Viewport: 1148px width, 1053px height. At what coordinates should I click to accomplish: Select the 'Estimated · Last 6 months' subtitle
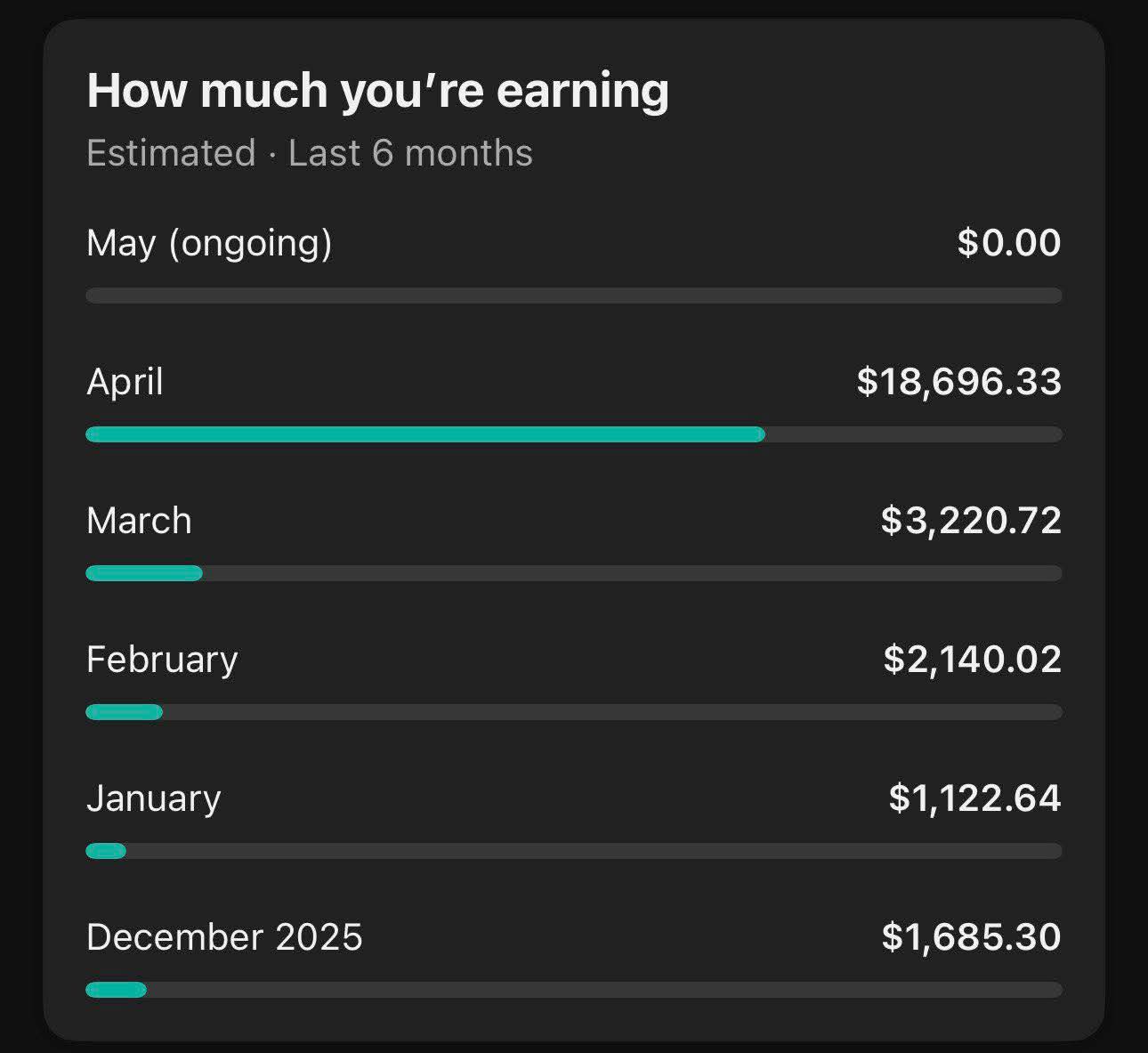coord(309,153)
